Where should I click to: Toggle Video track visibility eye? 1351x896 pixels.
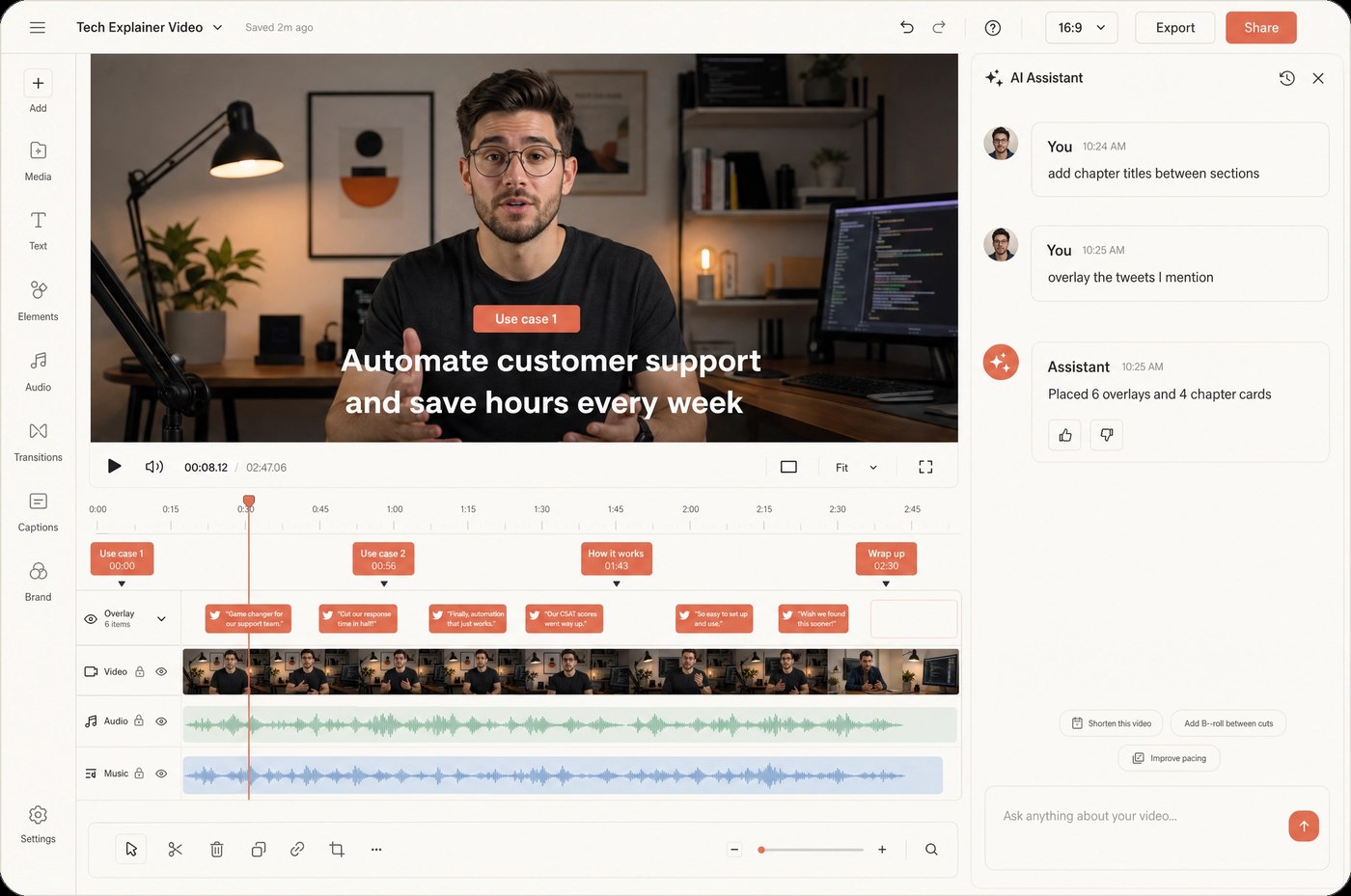tap(161, 671)
